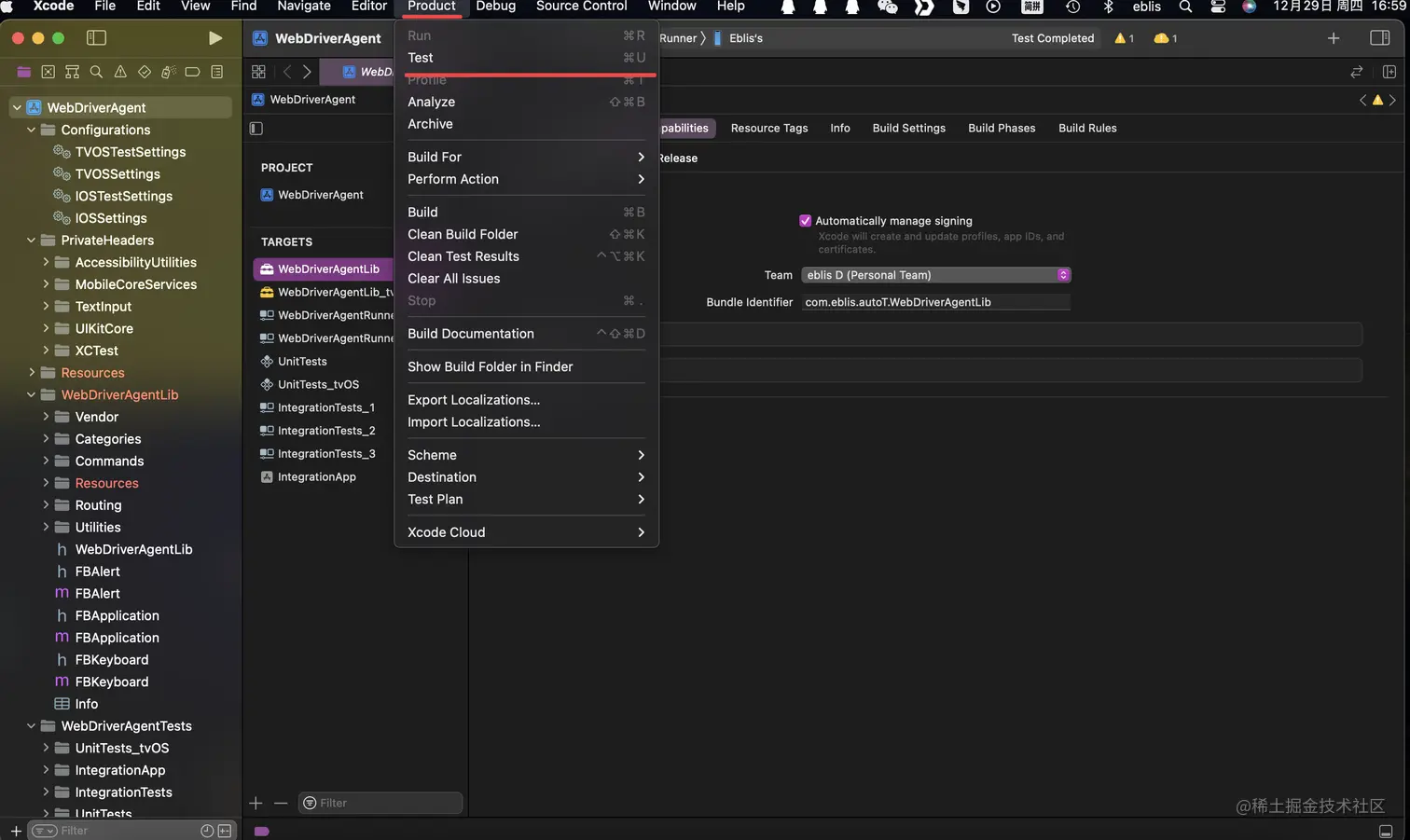This screenshot has width=1410, height=840.
Task: Expand the Commands folder
Action: pos(46,461)
